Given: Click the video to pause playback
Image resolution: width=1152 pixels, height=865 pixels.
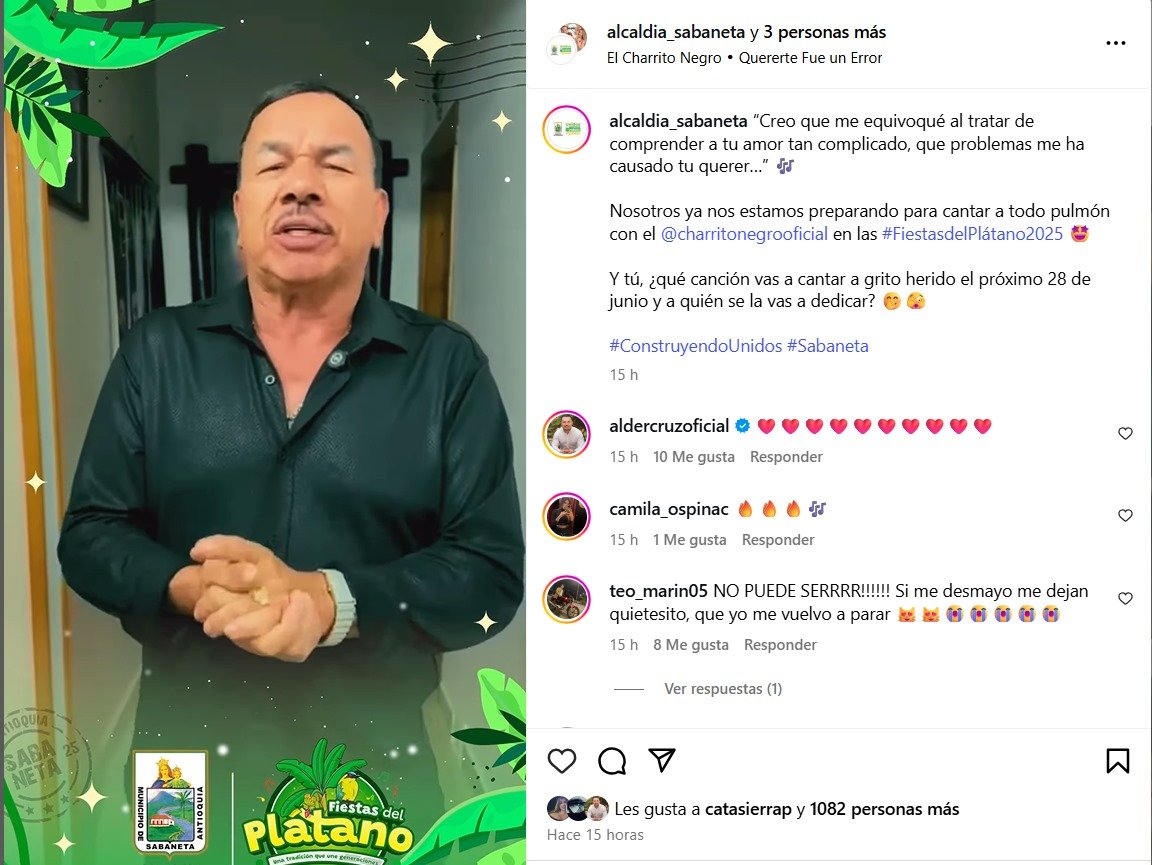Looking at the screenshot, I should pos(264,432).
